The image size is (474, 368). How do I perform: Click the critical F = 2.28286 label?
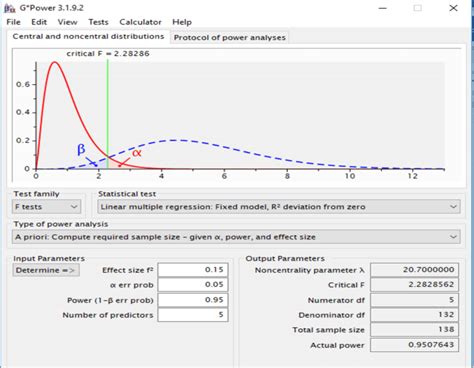(108, 54)
